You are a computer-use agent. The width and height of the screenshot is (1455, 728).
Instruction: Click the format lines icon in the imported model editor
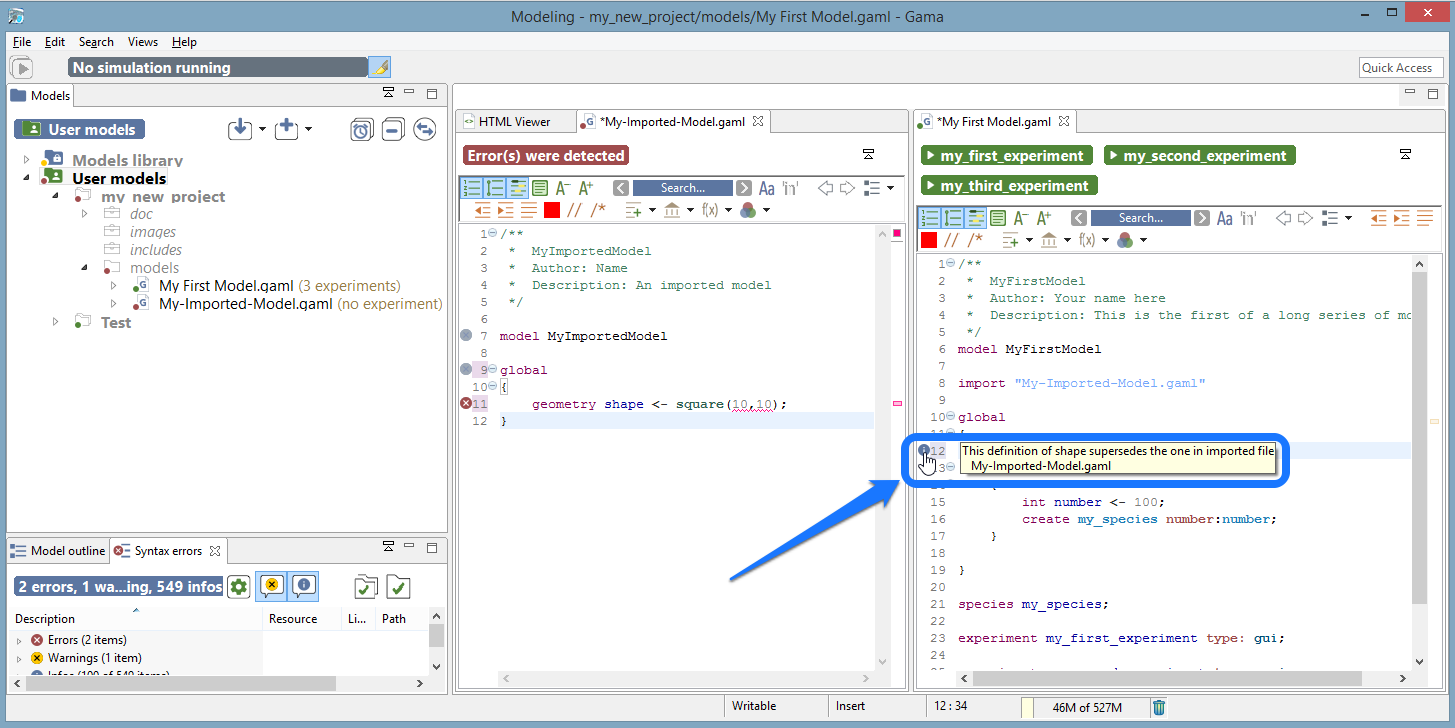(x=528, y=210)
